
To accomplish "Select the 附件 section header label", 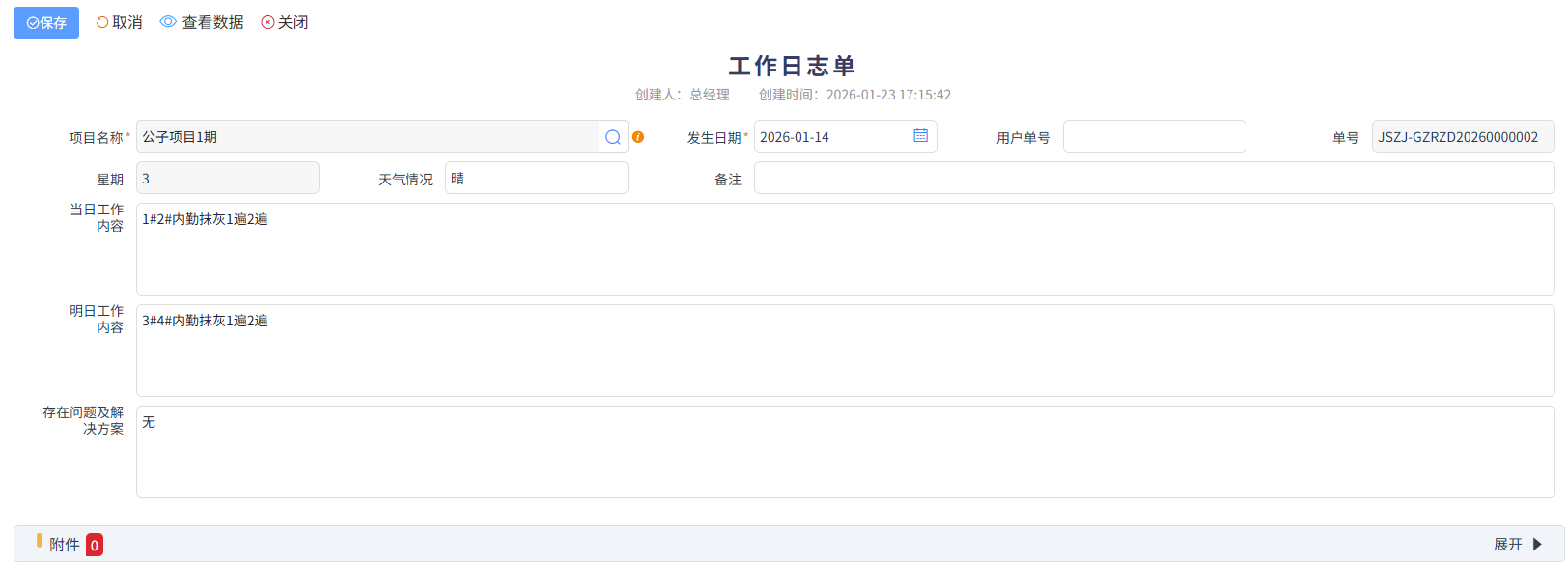I will [x=64, y=545].
